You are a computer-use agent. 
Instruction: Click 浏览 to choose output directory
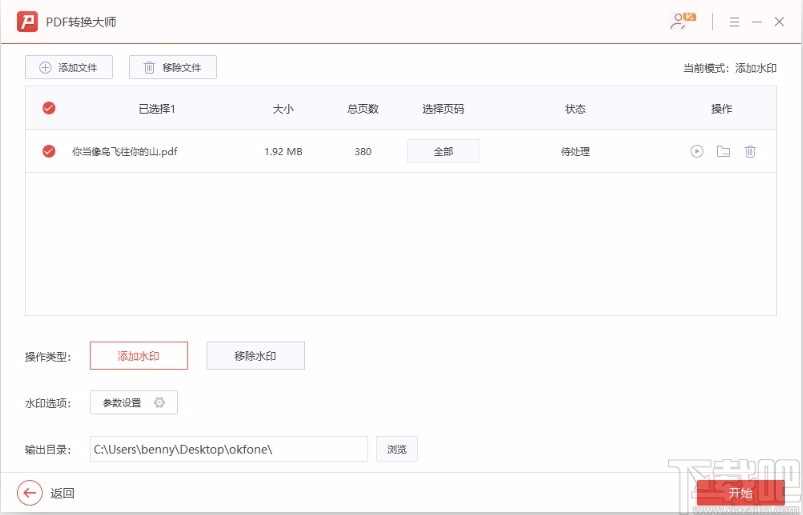(x=397, y=450)
